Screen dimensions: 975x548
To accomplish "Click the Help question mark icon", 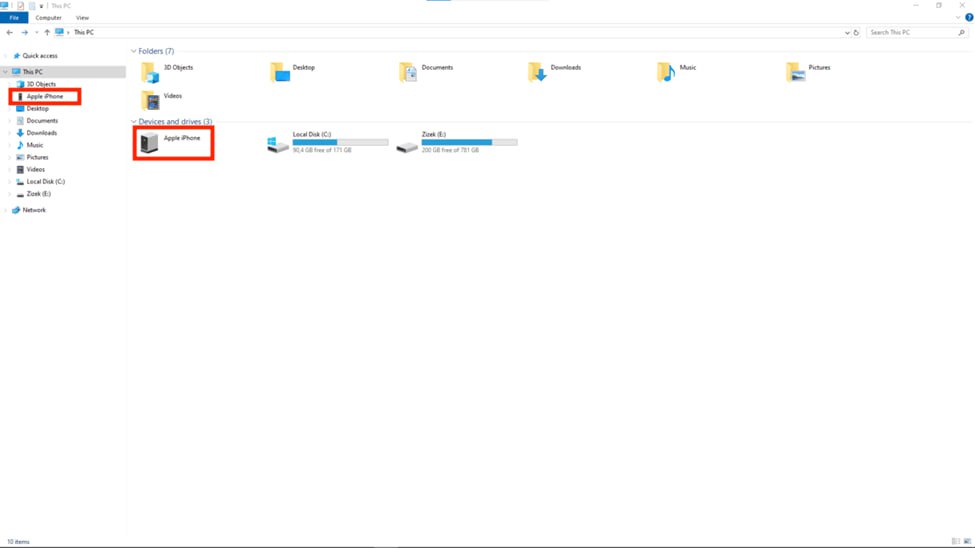I will (x=968, y=18).
